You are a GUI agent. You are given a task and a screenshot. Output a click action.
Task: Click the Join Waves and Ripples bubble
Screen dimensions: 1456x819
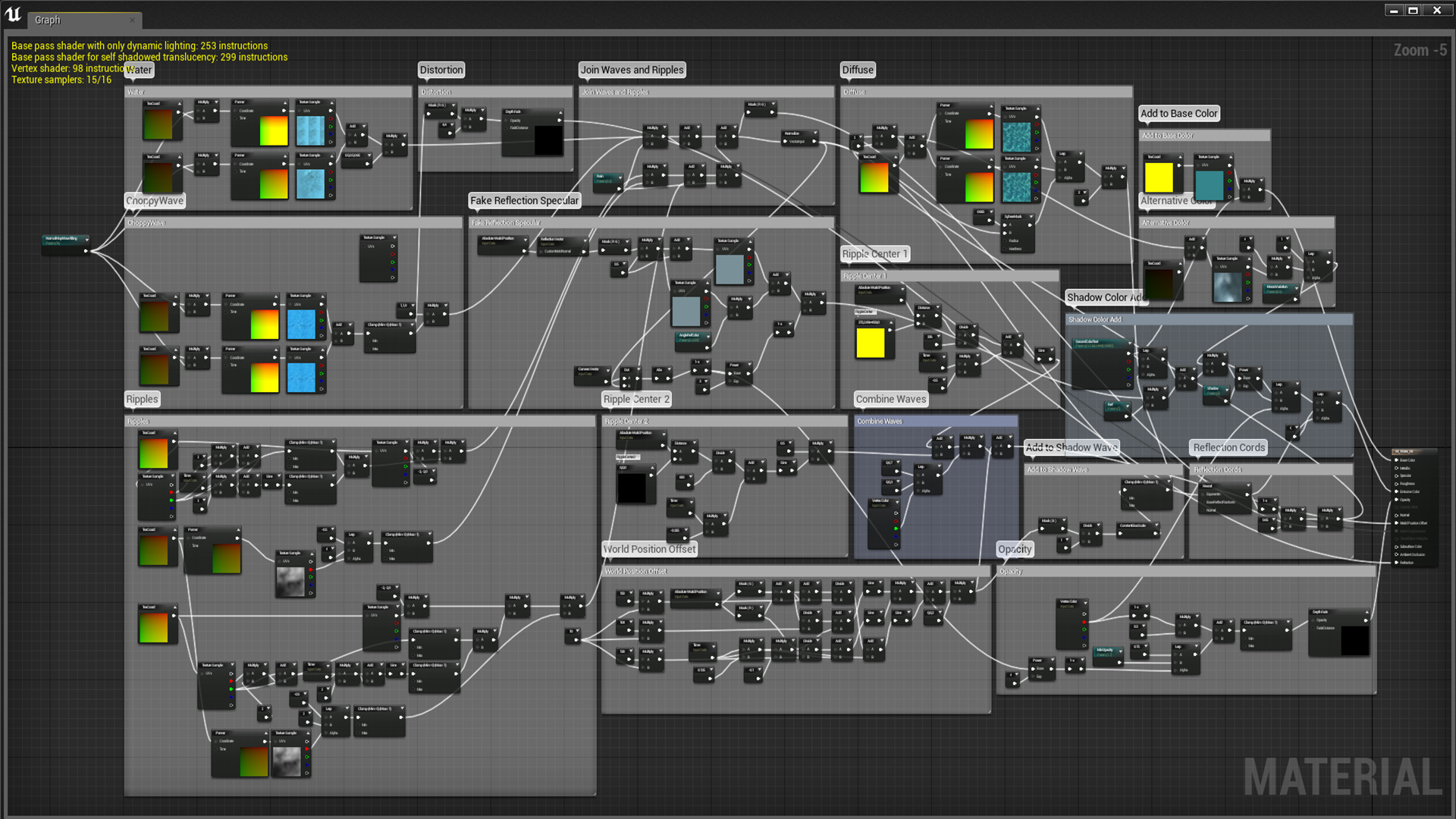click(x=632, y=70)
